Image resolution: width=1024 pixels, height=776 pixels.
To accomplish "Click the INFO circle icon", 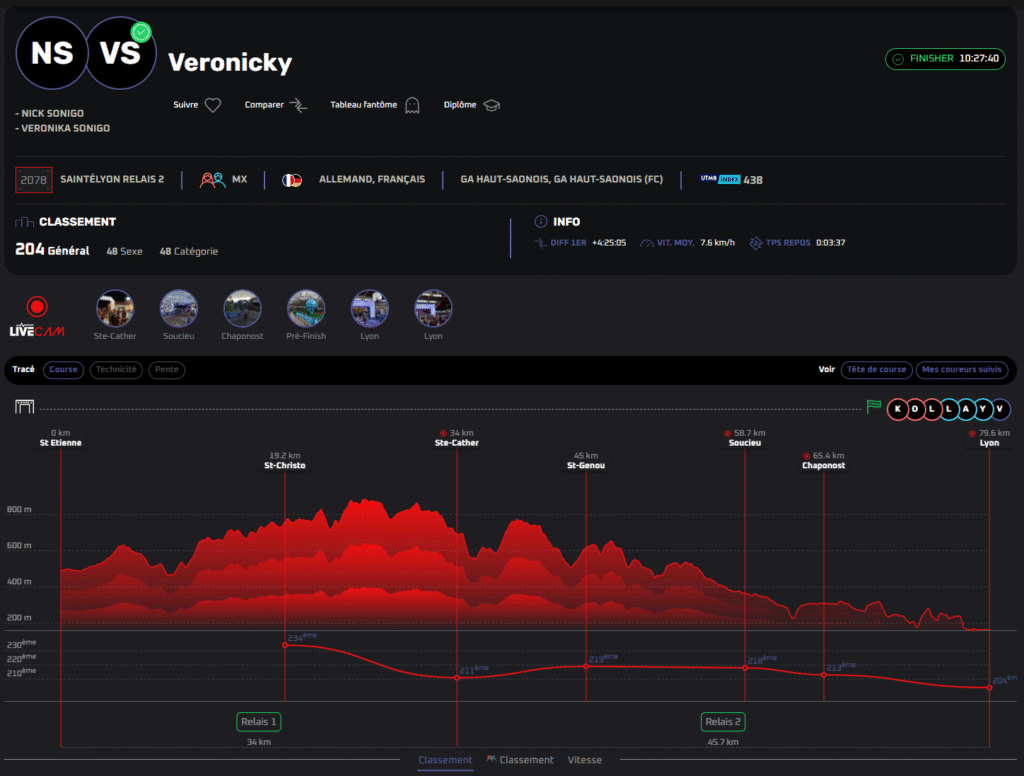I will point(541,222).
